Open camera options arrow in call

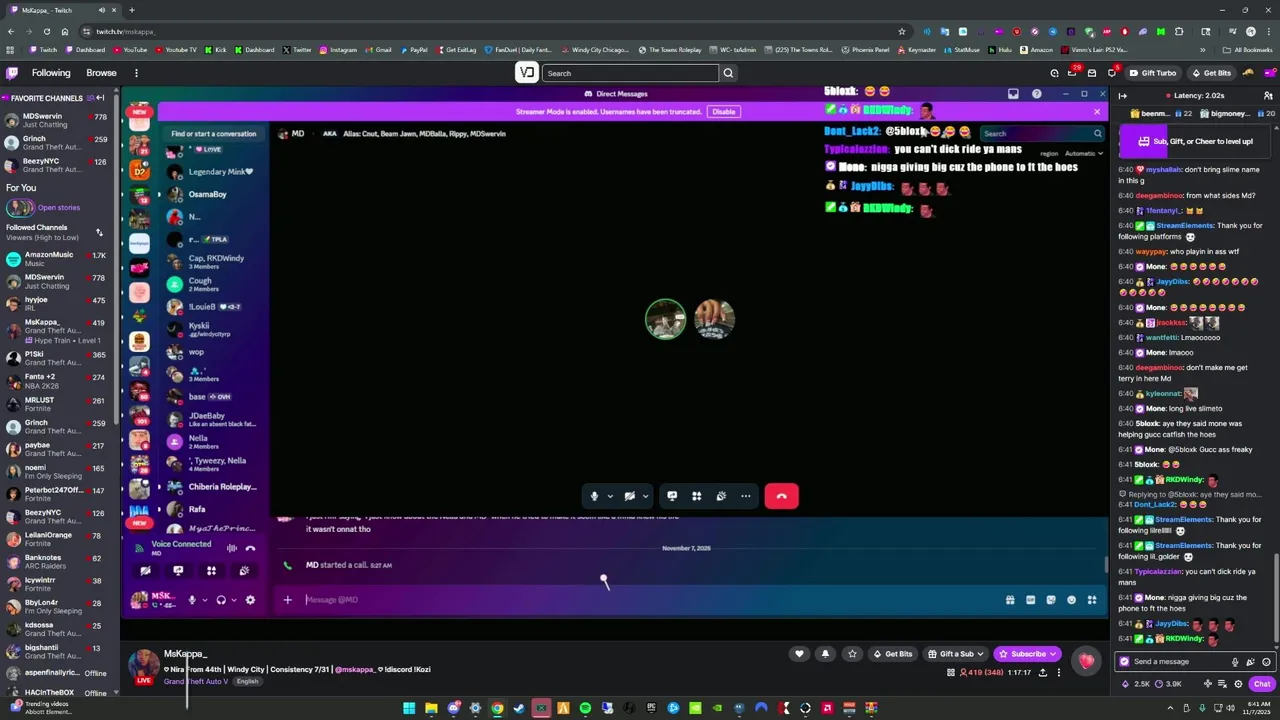645,496
